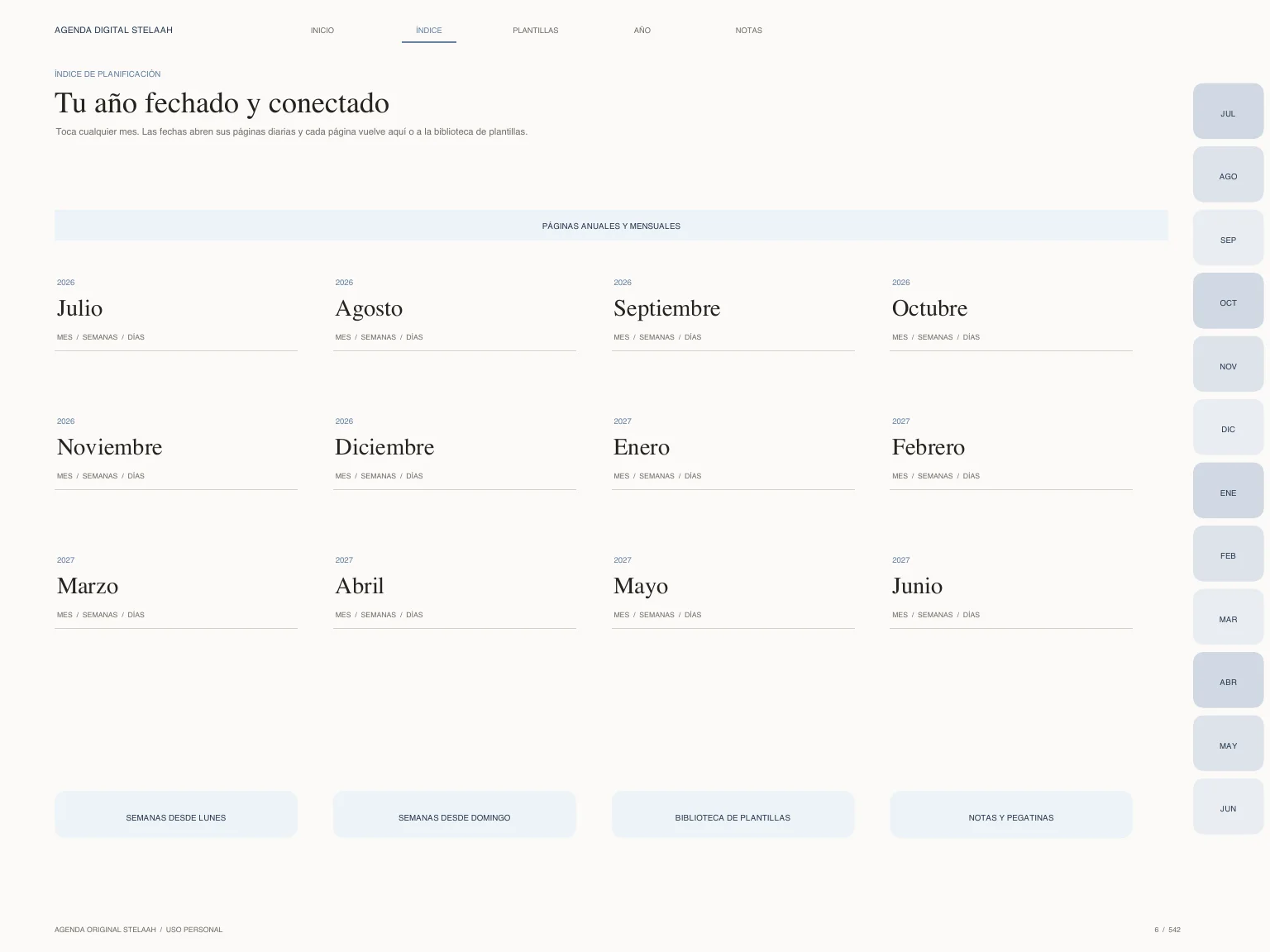Select the ÍNDICE navigation tab
Image resolution: width=1270 pixels, height=952 pixels.
(429, 31)
